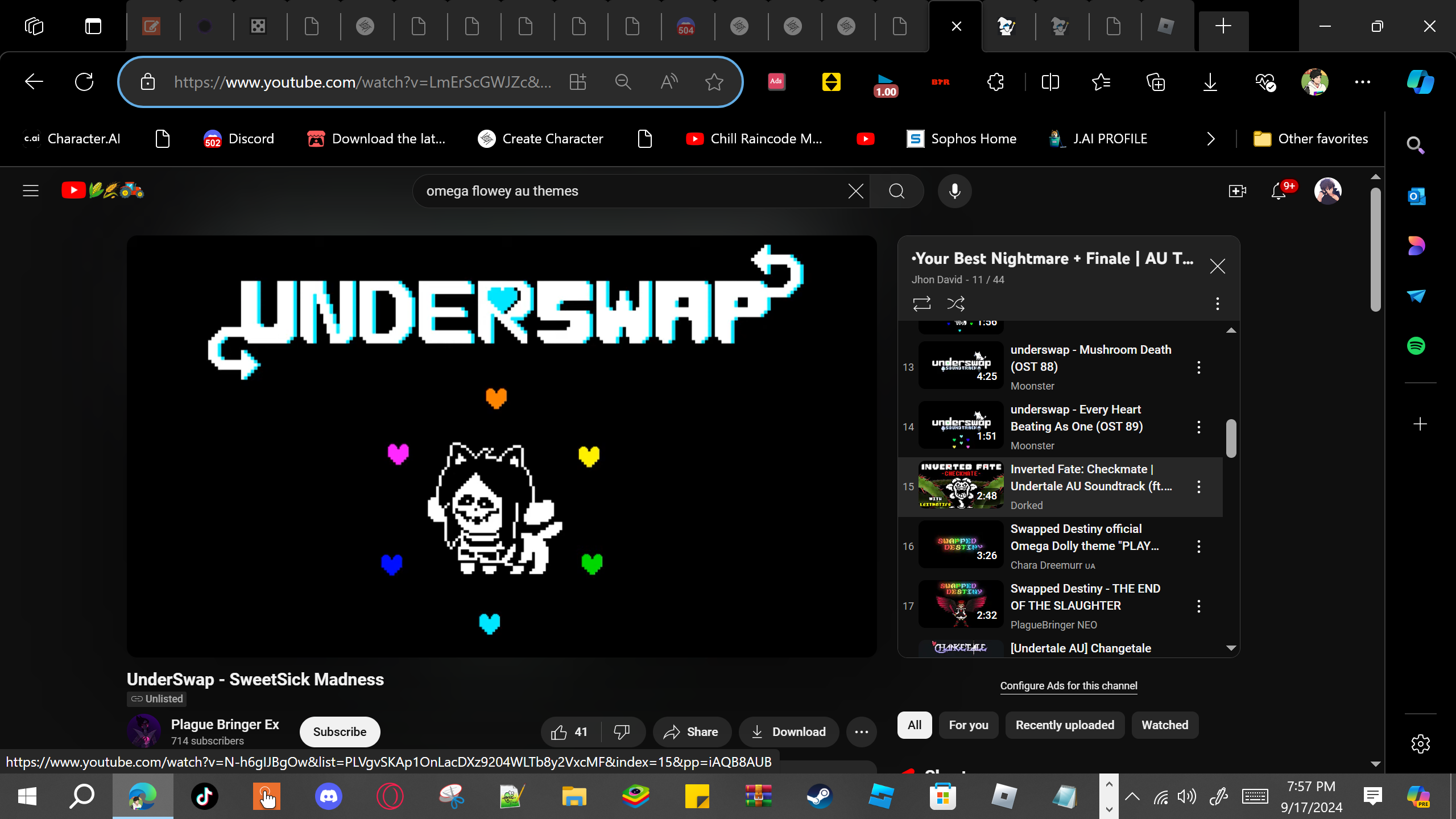Open options menu for Mushroom Death track
This screenshot has width=1456, height=819.
(x=1199, y=367)
